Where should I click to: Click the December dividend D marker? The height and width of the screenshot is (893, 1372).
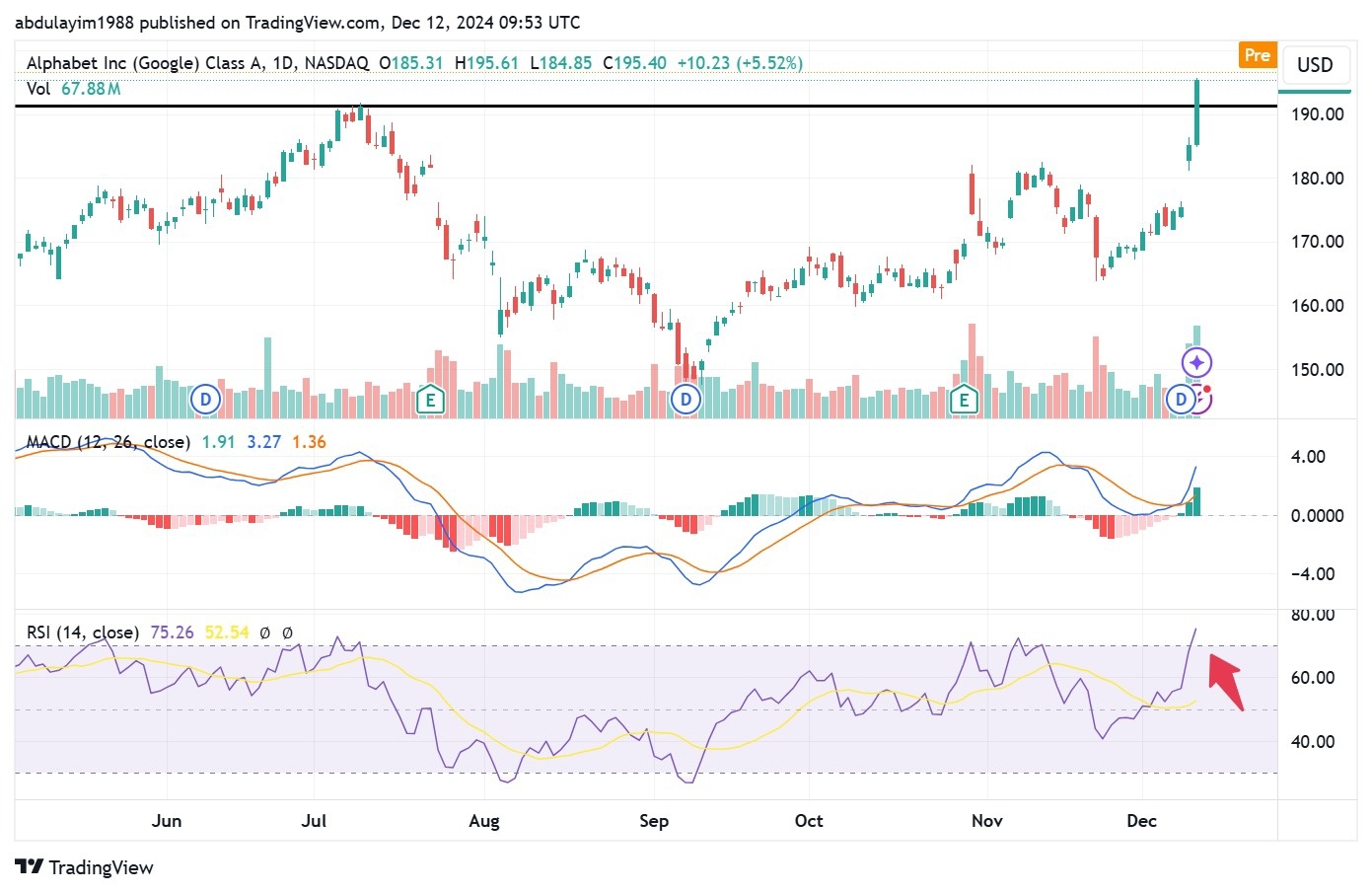pyautogui.click(x=1181, y=400)
